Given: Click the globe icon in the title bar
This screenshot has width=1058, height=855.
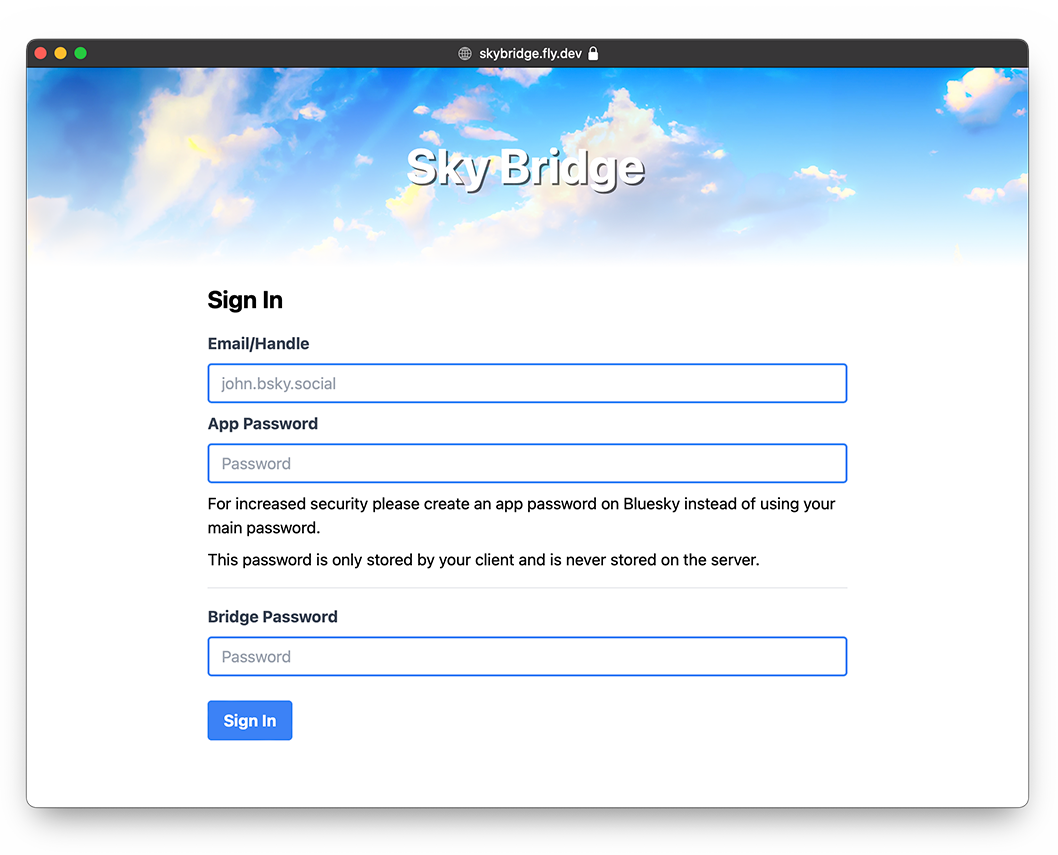Looking at the screenshot, I should [464, 54].
